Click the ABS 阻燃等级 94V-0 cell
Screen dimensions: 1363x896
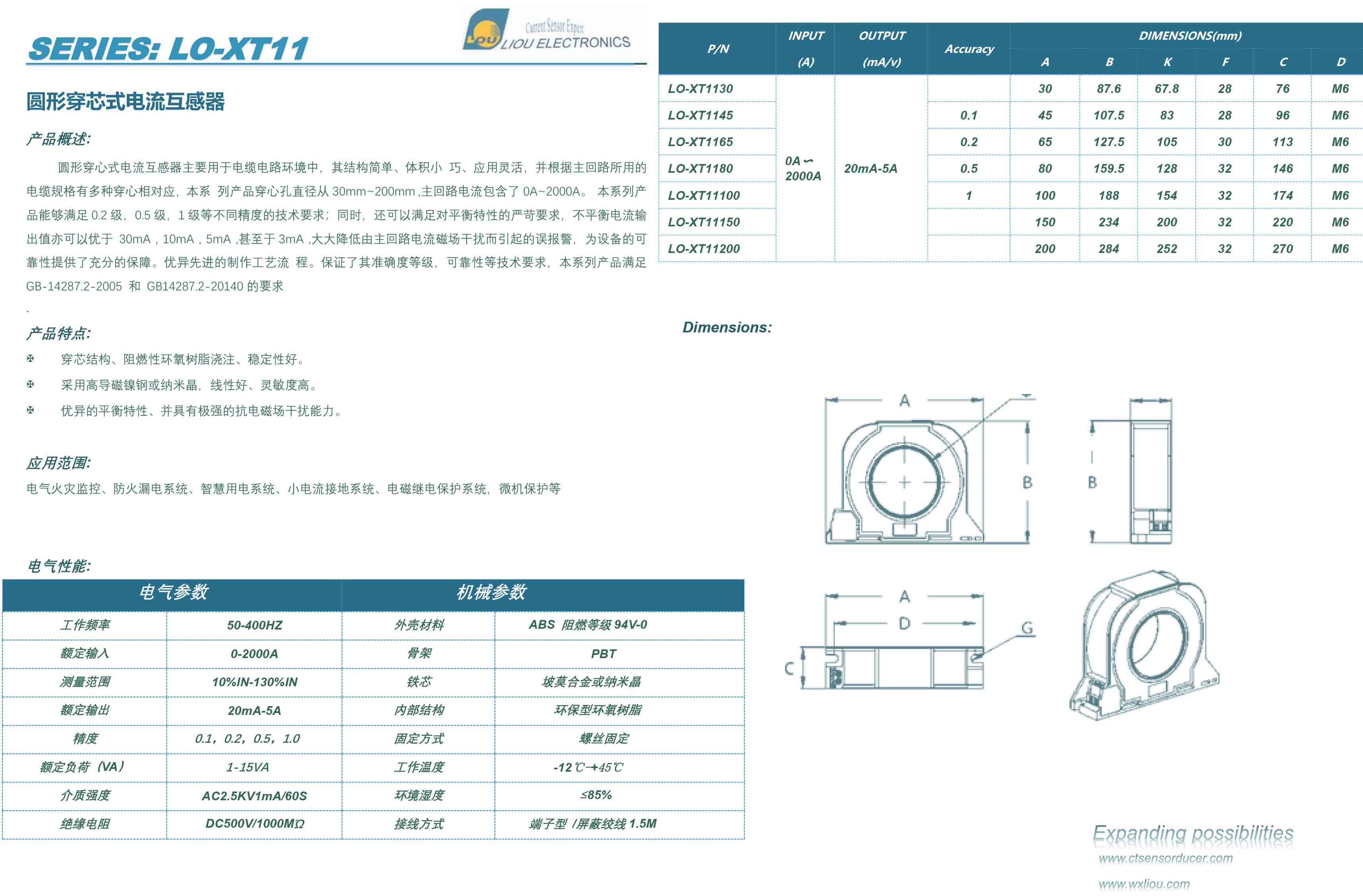pyautogui.click(x=620, y=625)
